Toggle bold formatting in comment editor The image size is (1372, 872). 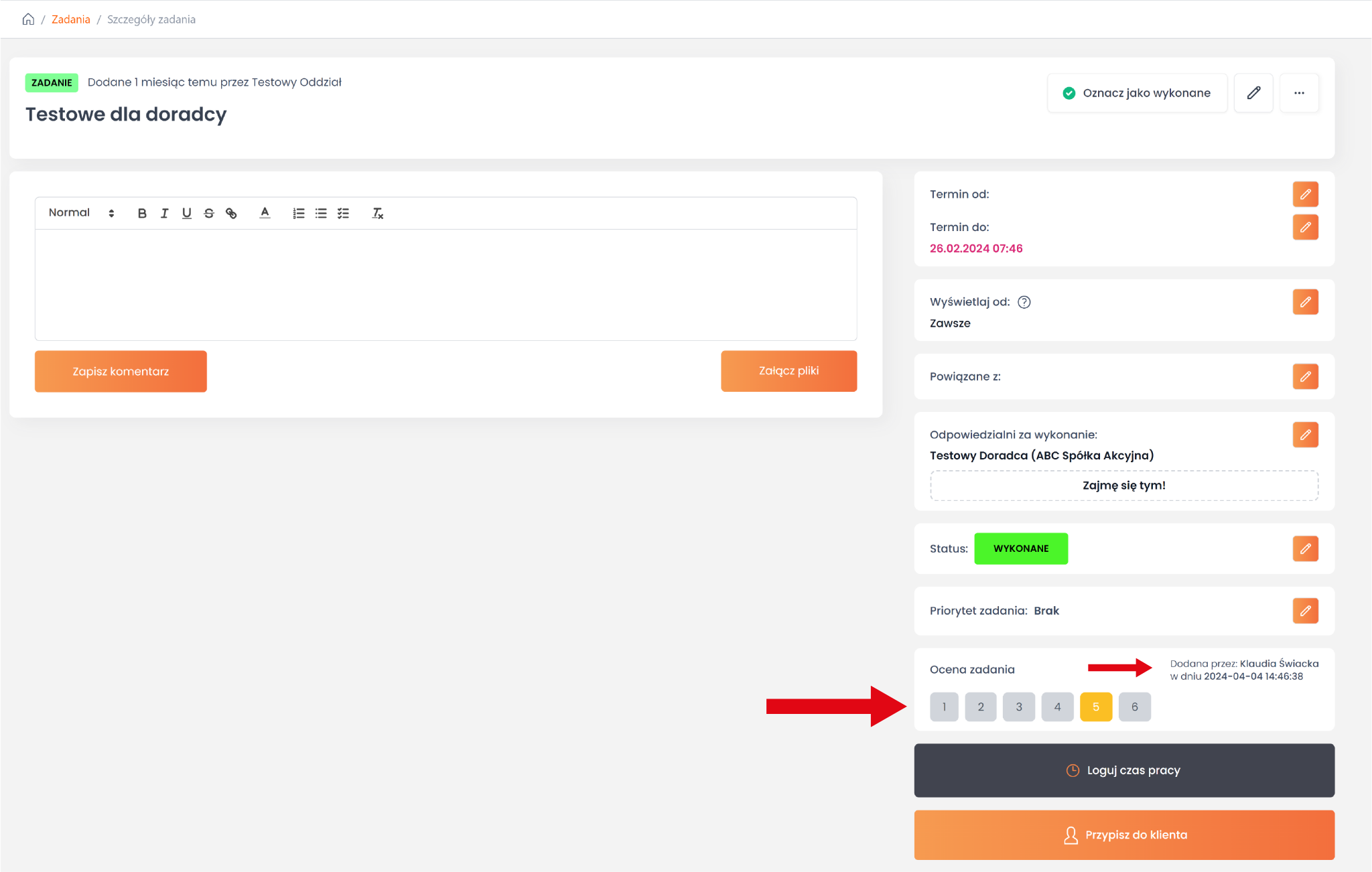coord(142,213)
